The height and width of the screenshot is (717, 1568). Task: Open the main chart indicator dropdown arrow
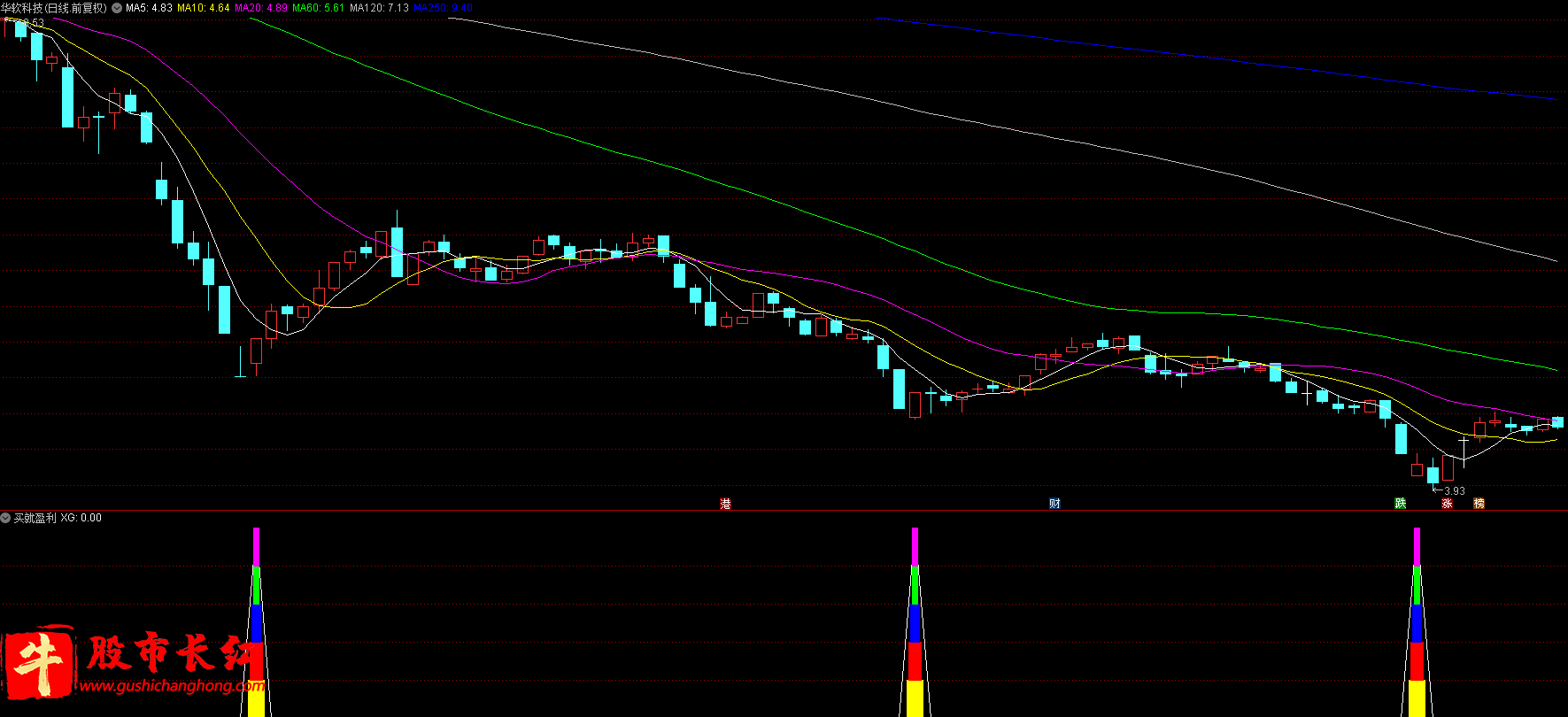(117, 8)
